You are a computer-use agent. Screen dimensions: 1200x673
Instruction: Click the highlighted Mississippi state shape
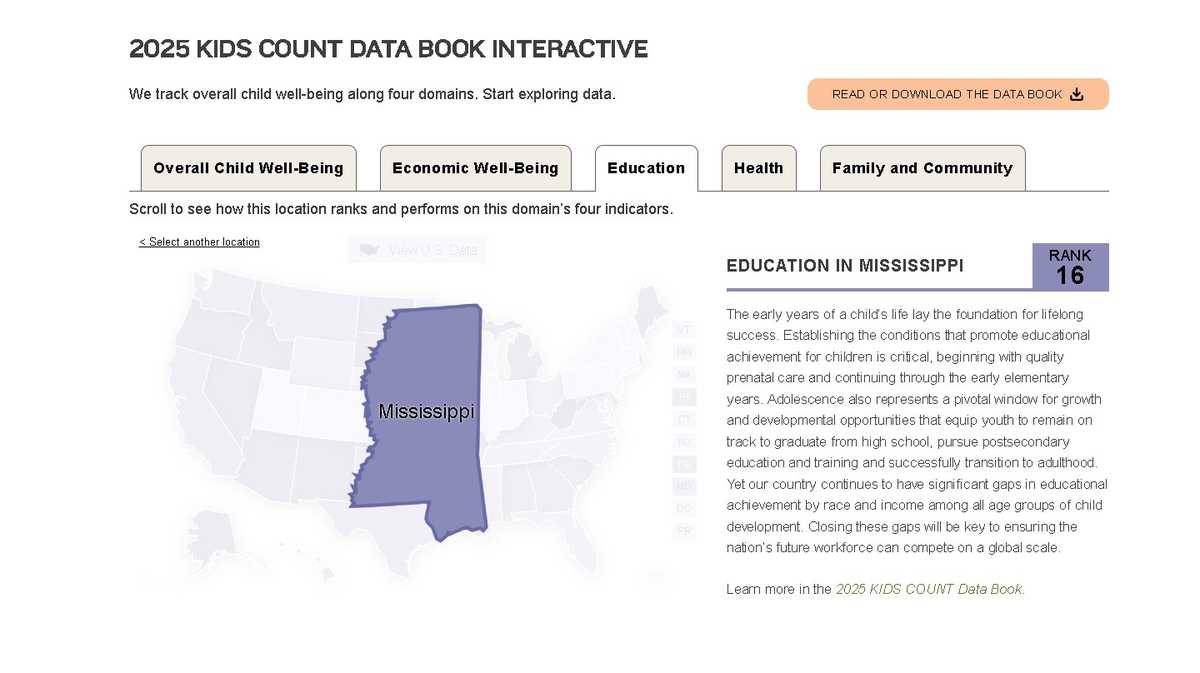tap(425, 440)
